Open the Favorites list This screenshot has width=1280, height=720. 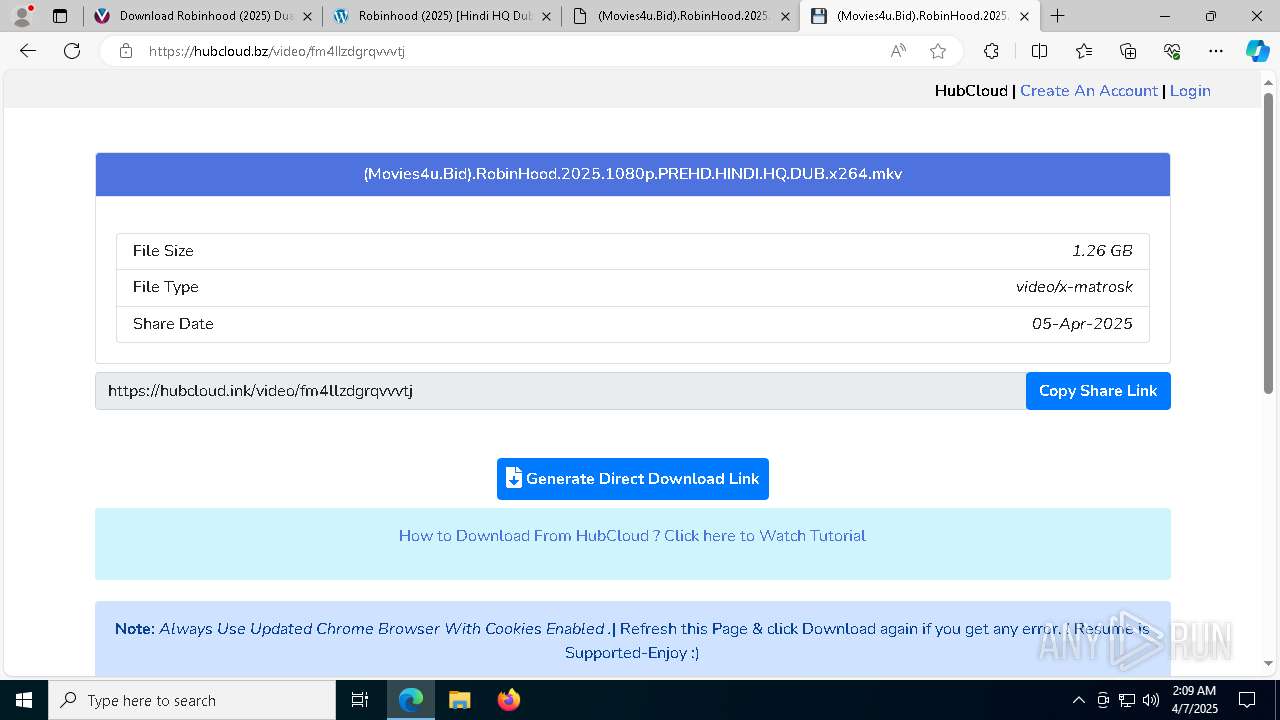[1084, 51]
